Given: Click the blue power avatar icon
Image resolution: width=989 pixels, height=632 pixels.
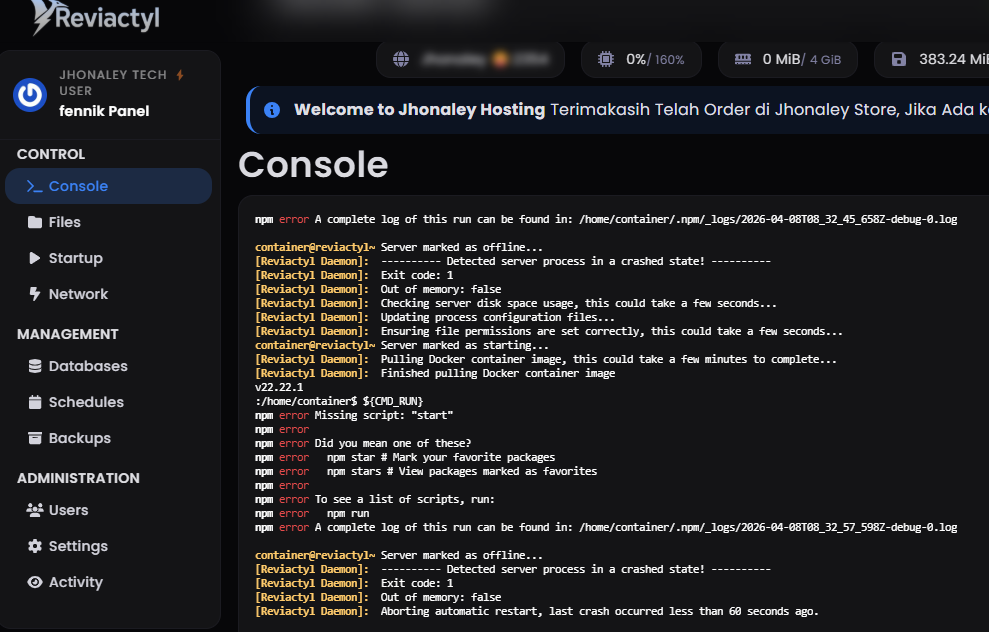Looking at the screenshot, I should 30,94.
